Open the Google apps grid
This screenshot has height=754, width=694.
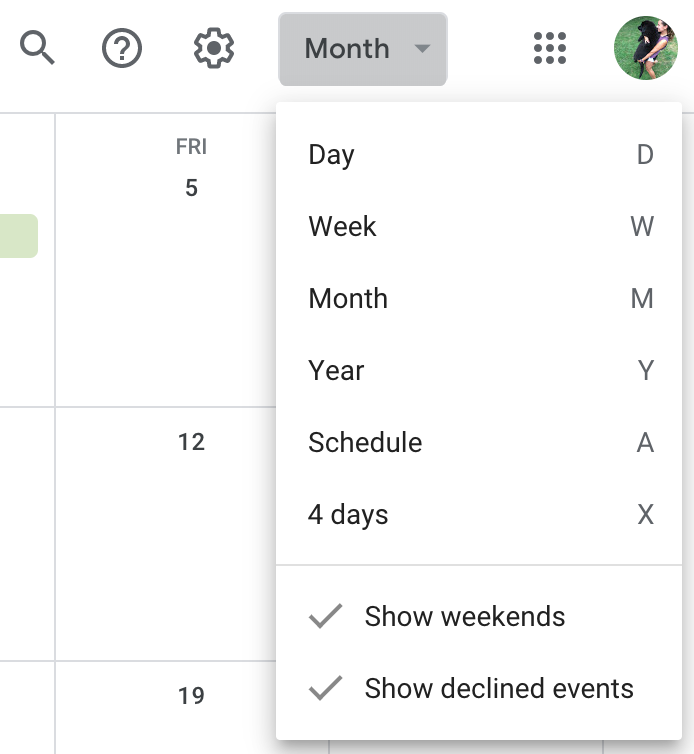click(x=550, y=48)
